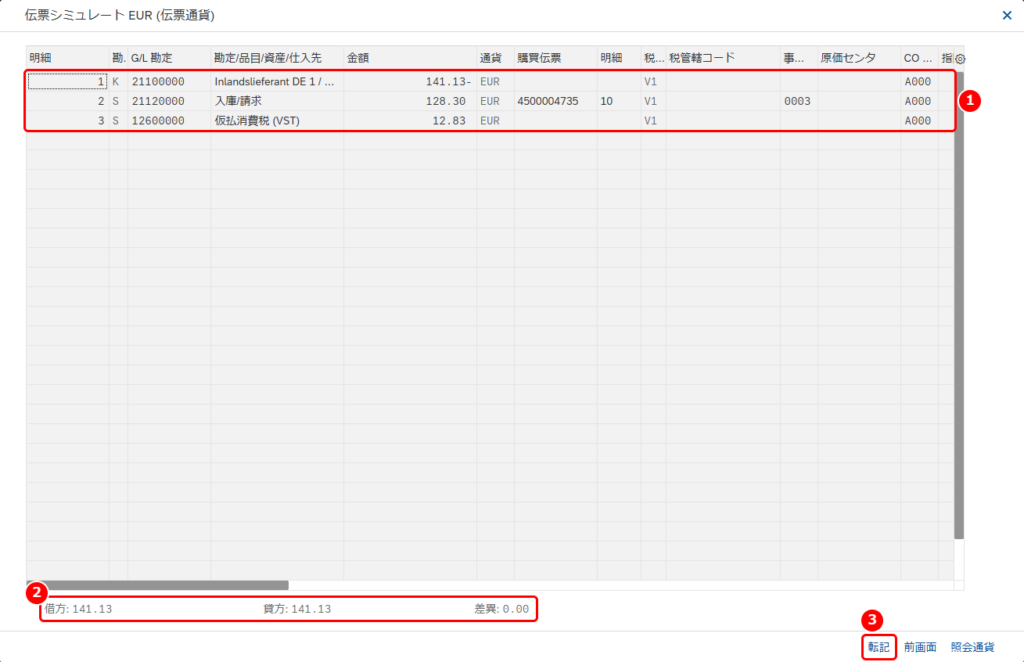Click the horizontal scrollbar thumb

pos(157,585)
